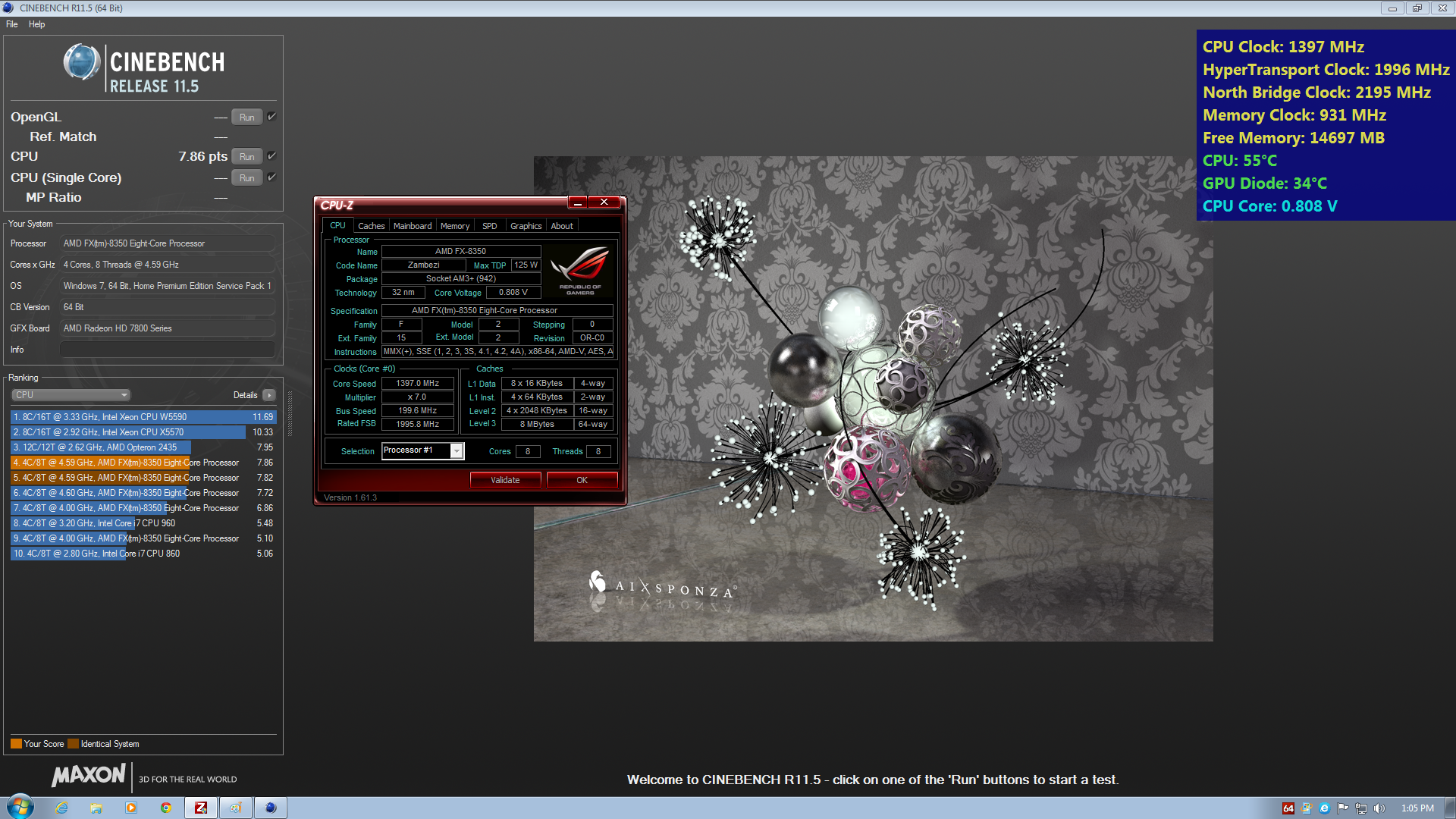
Task: Click the OK button in CPU-Z
Action: [x=582, y=480]
